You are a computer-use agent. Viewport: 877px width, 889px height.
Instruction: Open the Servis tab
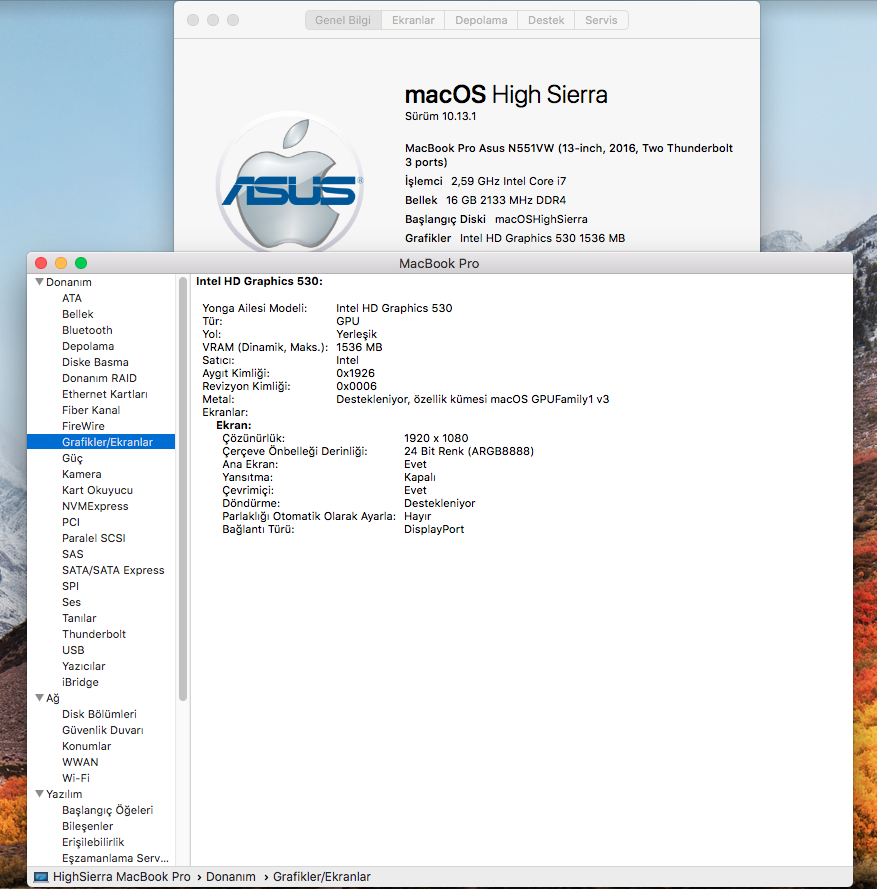click(x=601, y=20)
